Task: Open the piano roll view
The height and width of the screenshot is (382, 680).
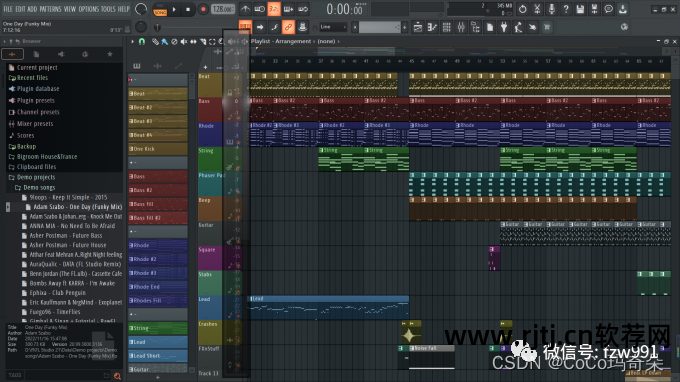Action: click(x=432, y=27)
